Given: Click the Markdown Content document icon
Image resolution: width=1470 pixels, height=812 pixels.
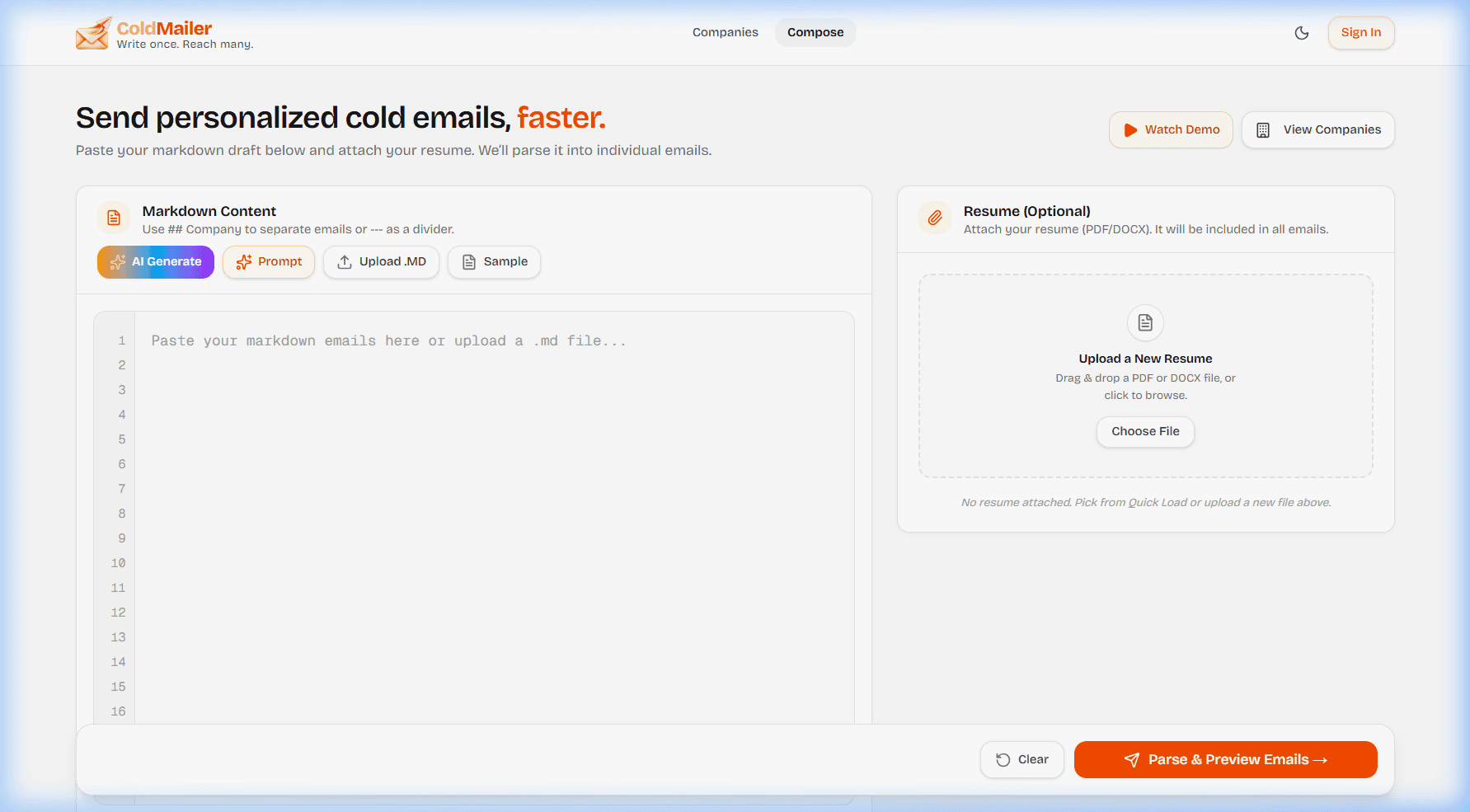Looking at the screenshot, I should pos(114,218).
